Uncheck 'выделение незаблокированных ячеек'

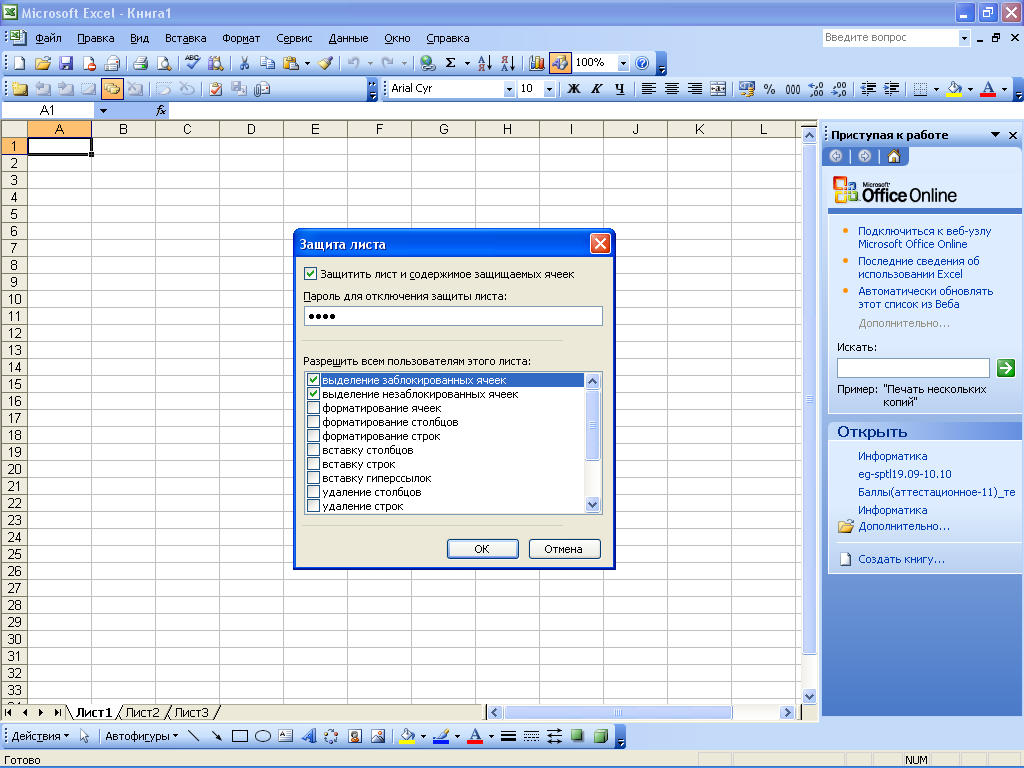pyautogui.click(x=313, y=394)
